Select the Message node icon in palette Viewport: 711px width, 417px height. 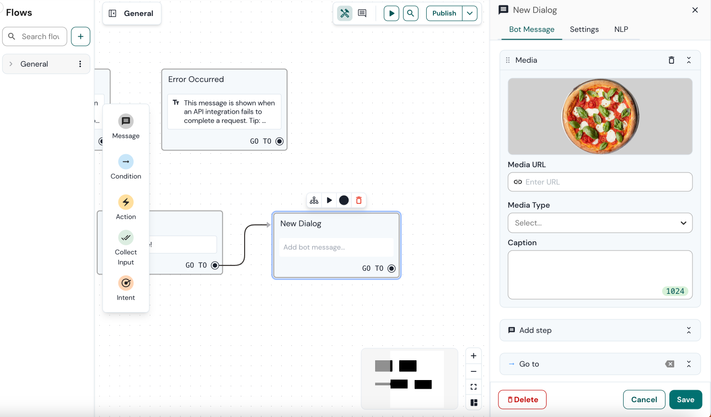[126, 121]
